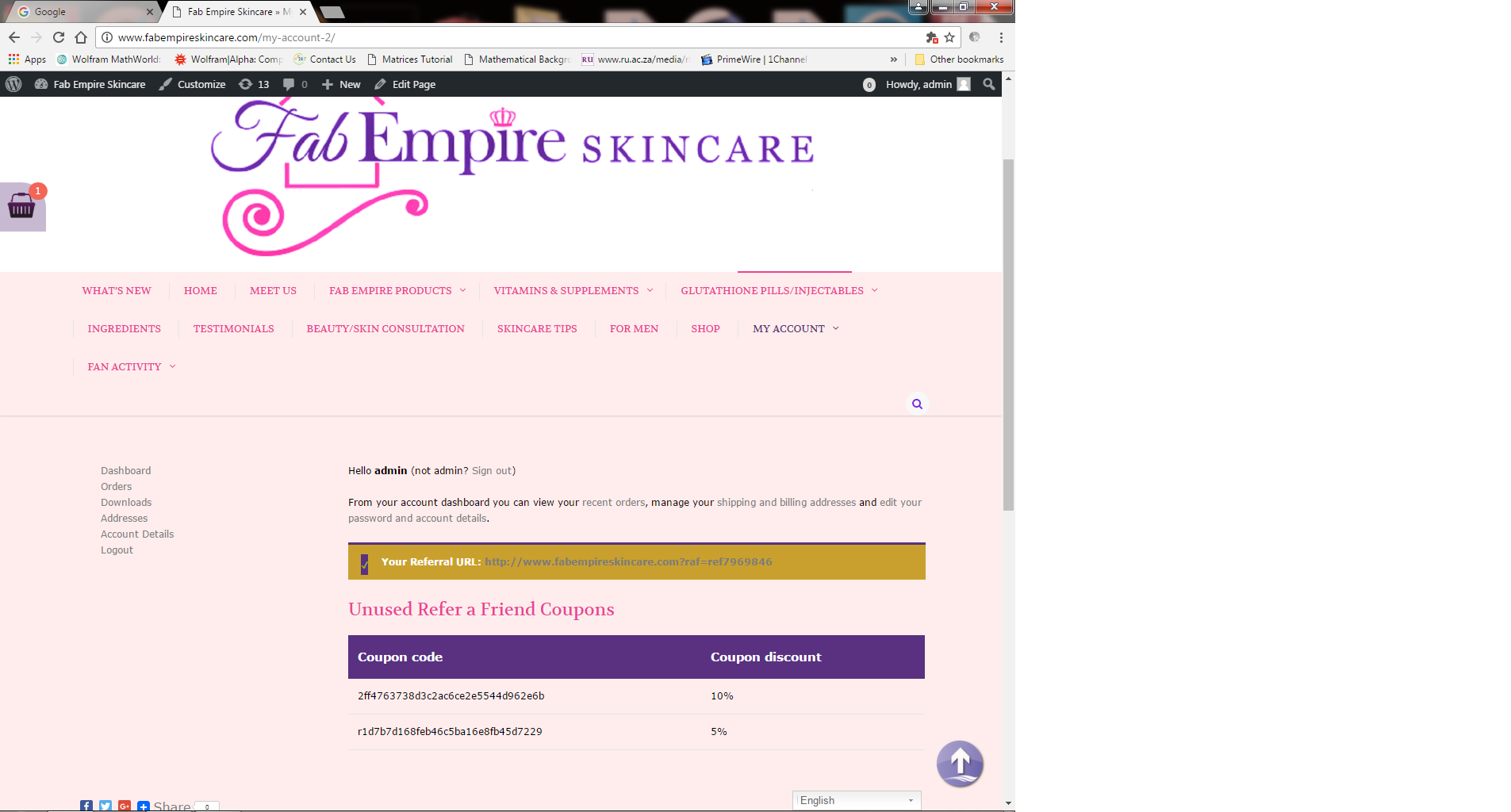1511x812 pixels.
Task: Expand Vitamins & Supplements submenu
Action: click(650, 290)
